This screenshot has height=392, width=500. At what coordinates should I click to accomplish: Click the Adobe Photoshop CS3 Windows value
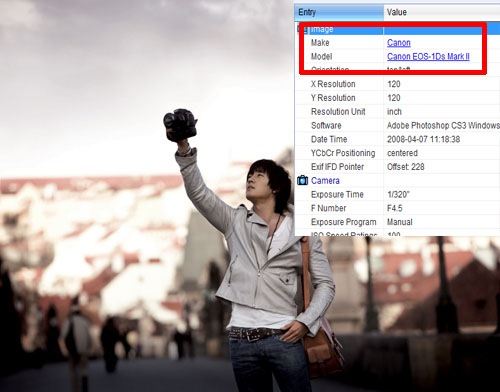443,126
